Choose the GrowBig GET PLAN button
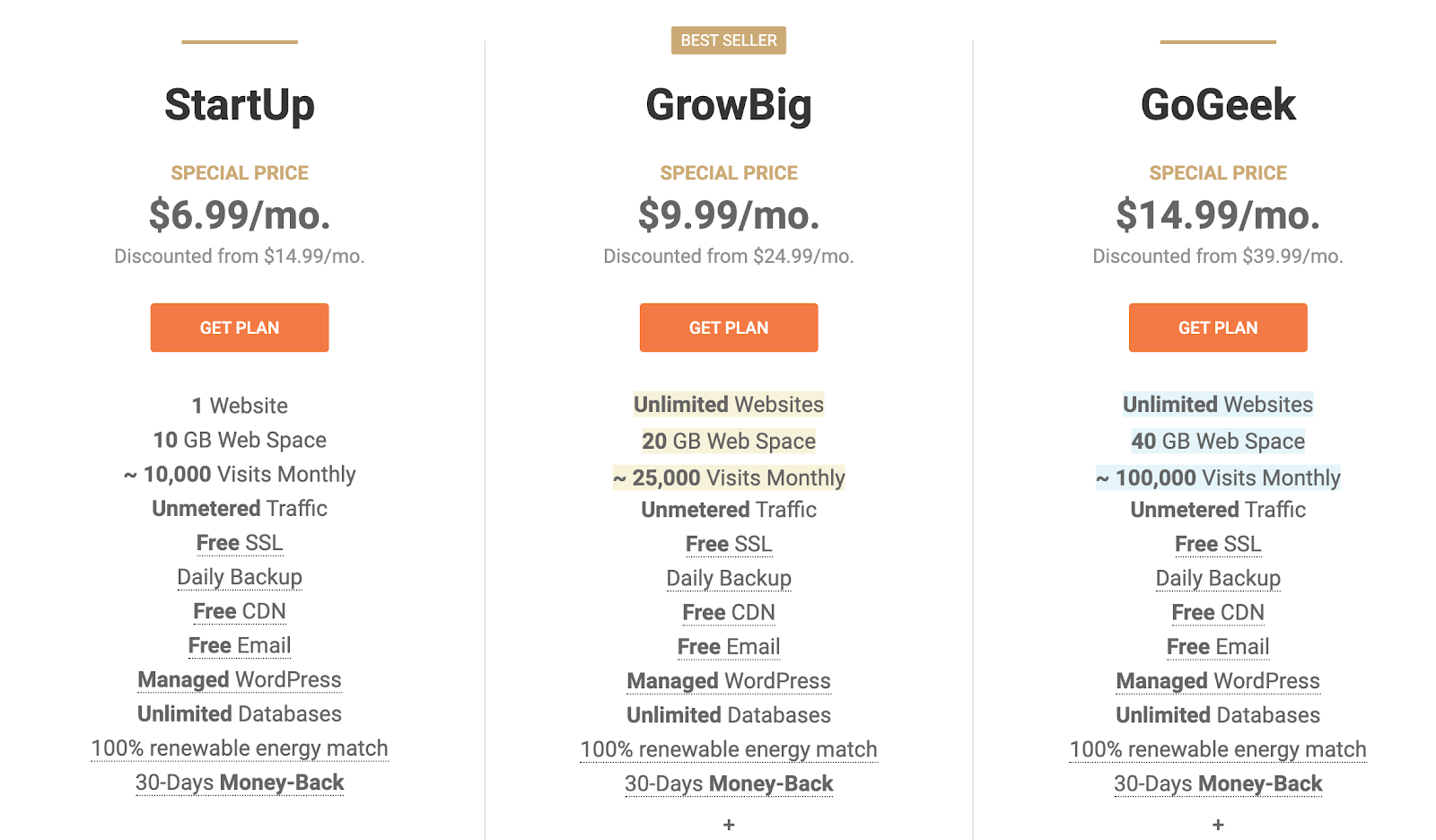The width and height of the screenshot is (1436, 840). click(x=729, y=328)
